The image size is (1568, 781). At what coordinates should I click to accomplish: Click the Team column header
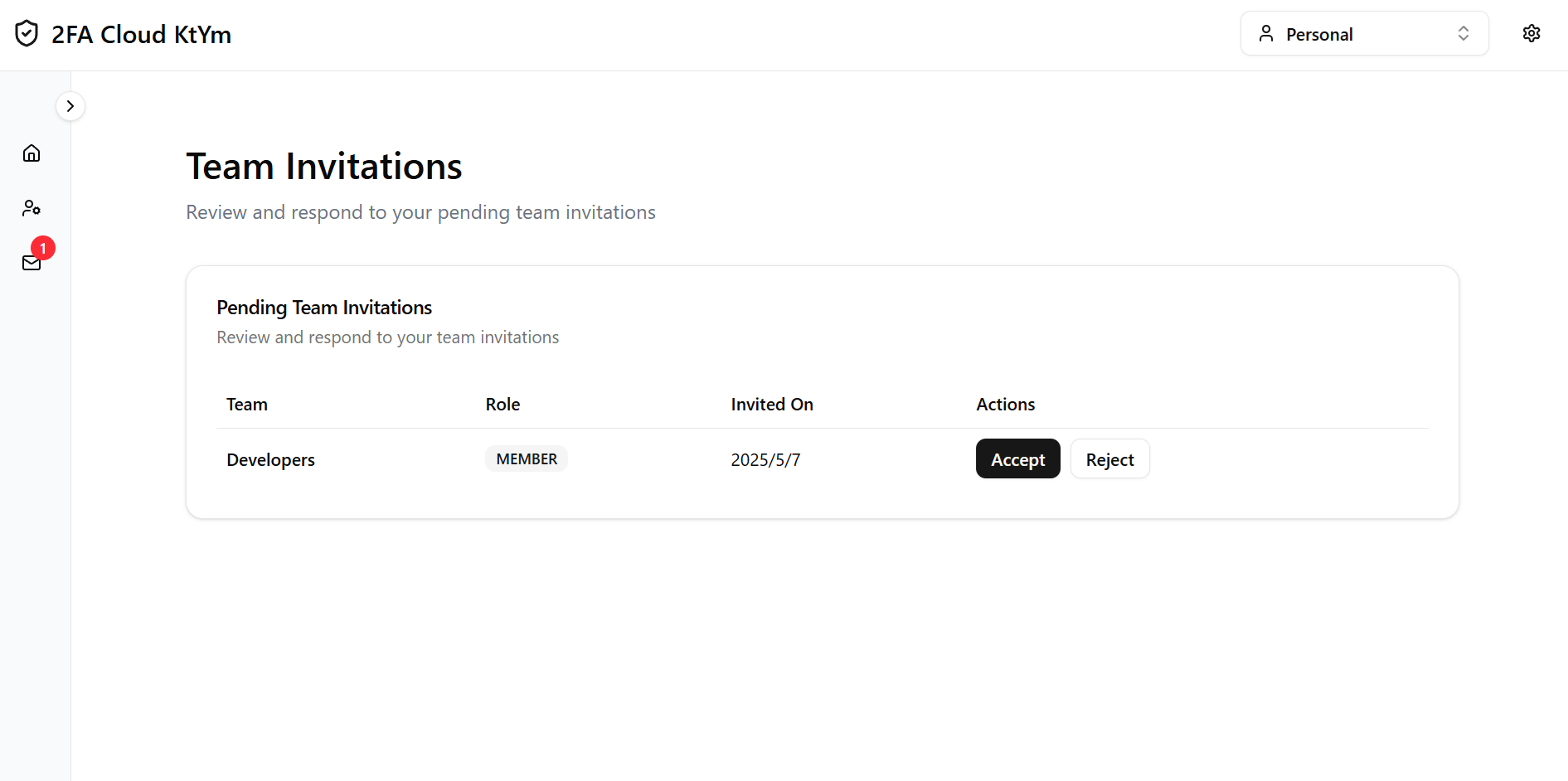click(x=247, y=405)
